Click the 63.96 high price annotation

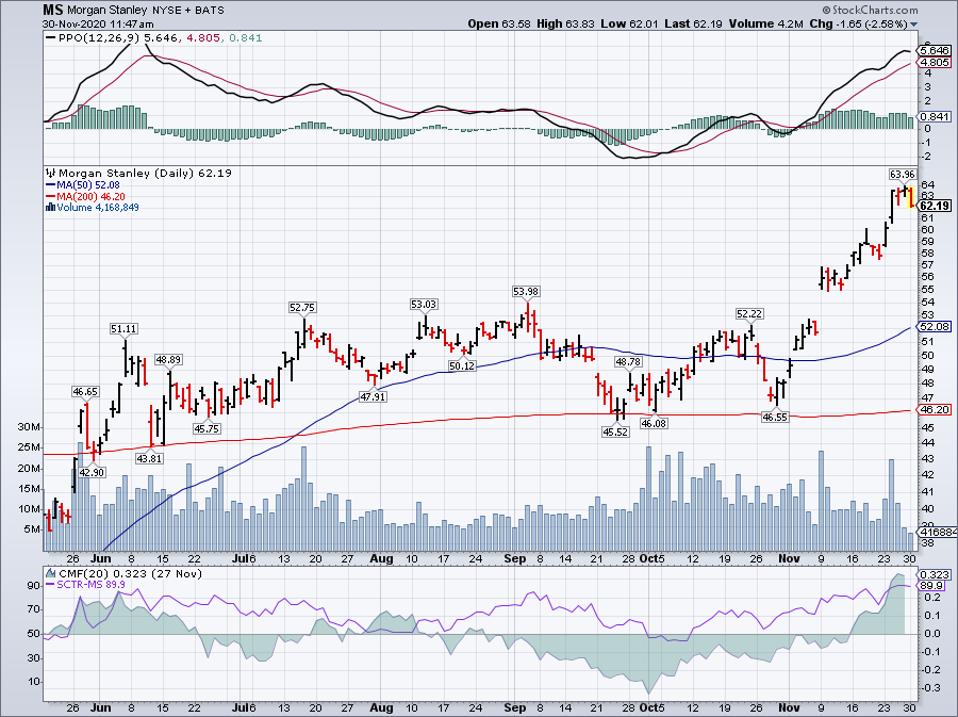pyautogui.click(x=902, y=175)
